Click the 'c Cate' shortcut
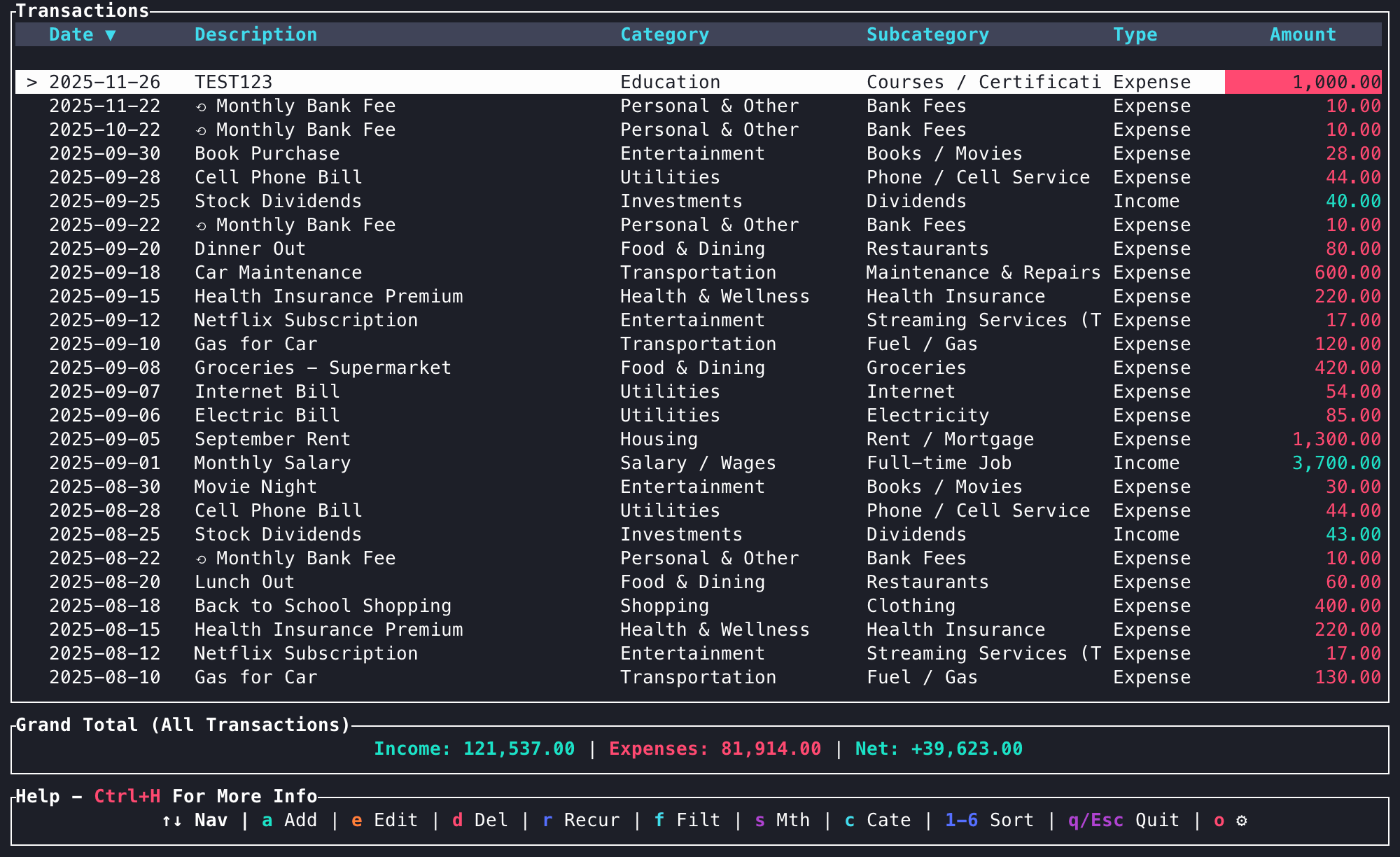1400x857 pixels. point(877,820)
